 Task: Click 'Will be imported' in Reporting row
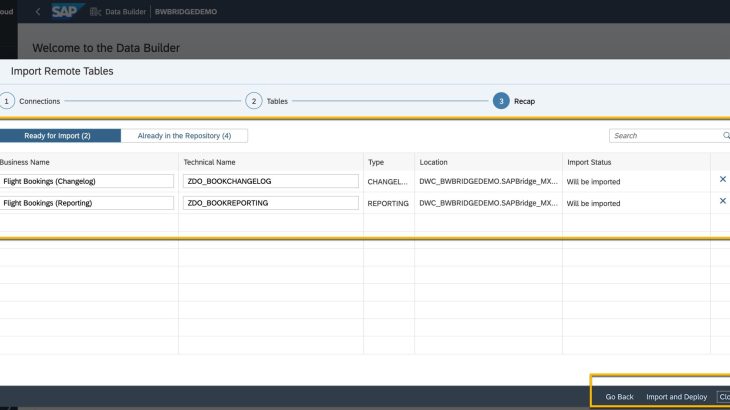[593, 203]
